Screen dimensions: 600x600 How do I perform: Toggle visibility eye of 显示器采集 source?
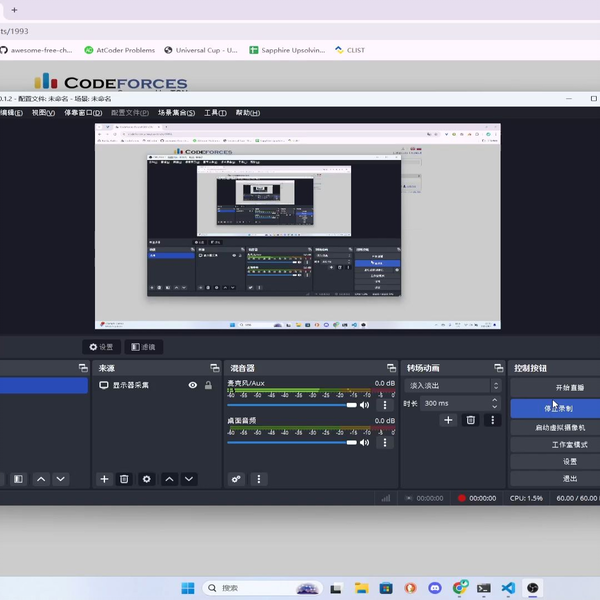[193, 385]
